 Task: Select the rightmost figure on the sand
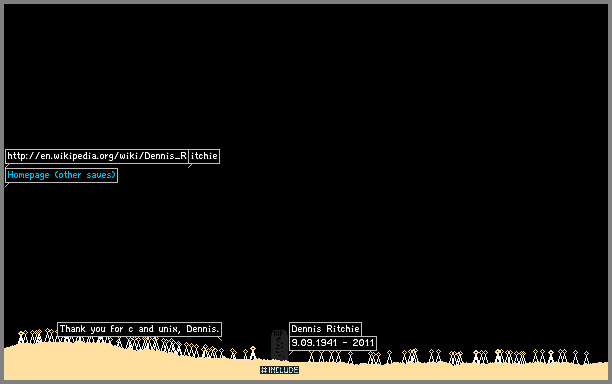click(586, 357)
